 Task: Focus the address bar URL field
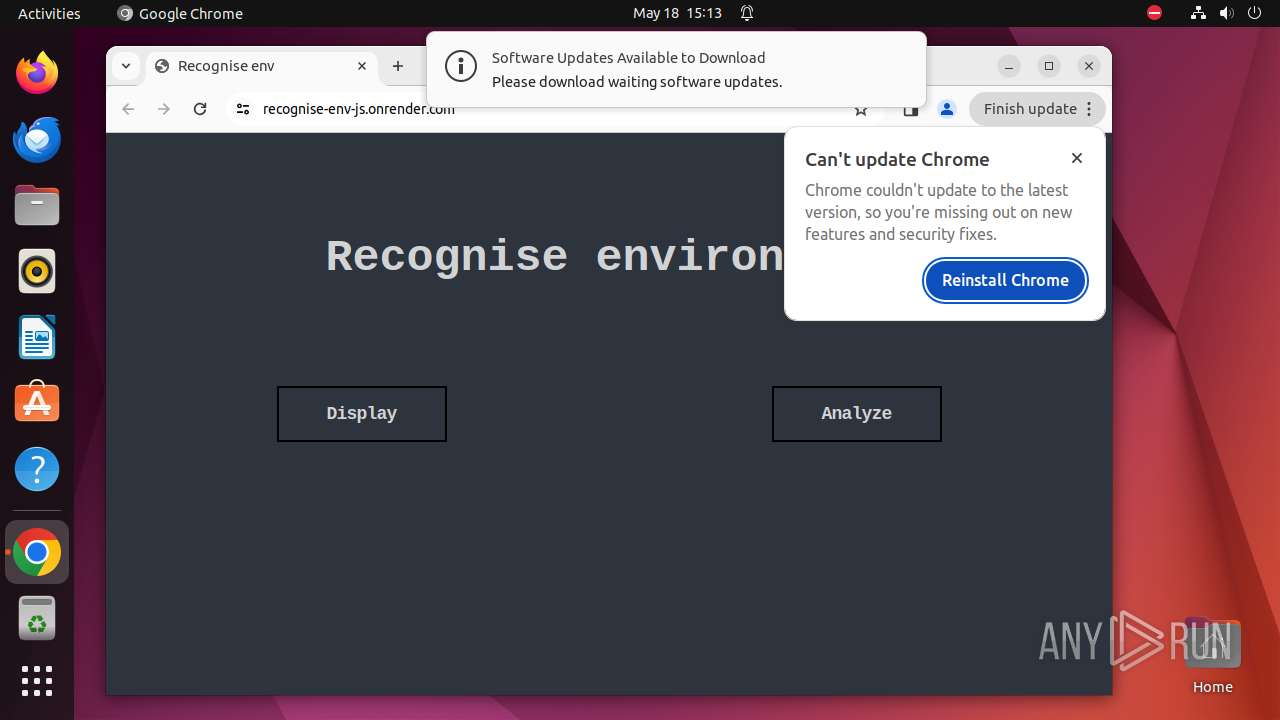[550, 109]
